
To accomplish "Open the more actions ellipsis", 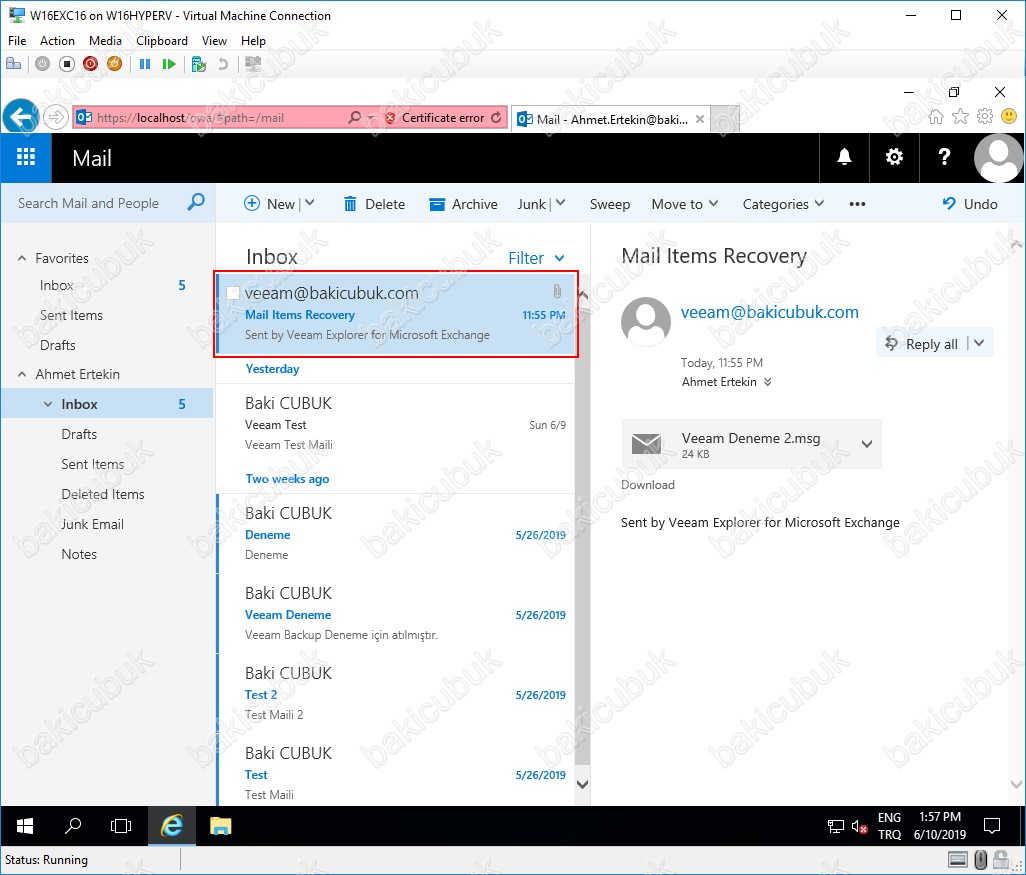I will 857,204.
